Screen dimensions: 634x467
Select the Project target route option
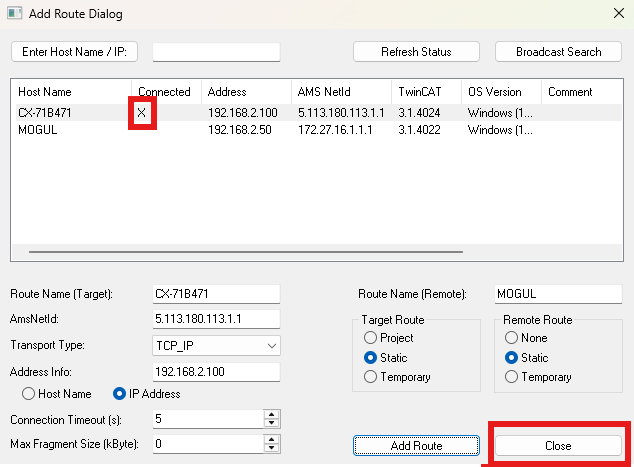tap(371, 338)
